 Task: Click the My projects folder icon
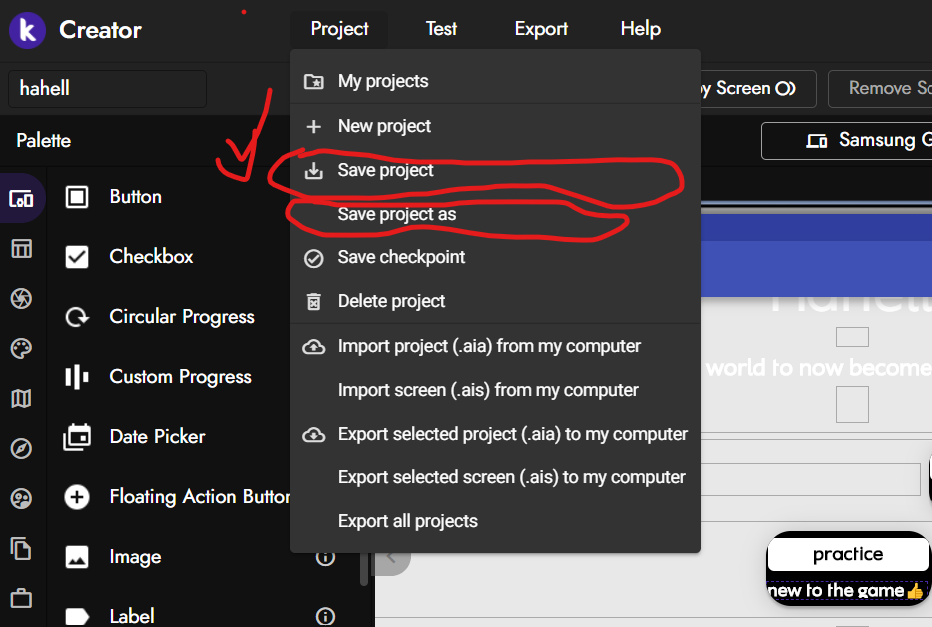coord(314,81)
